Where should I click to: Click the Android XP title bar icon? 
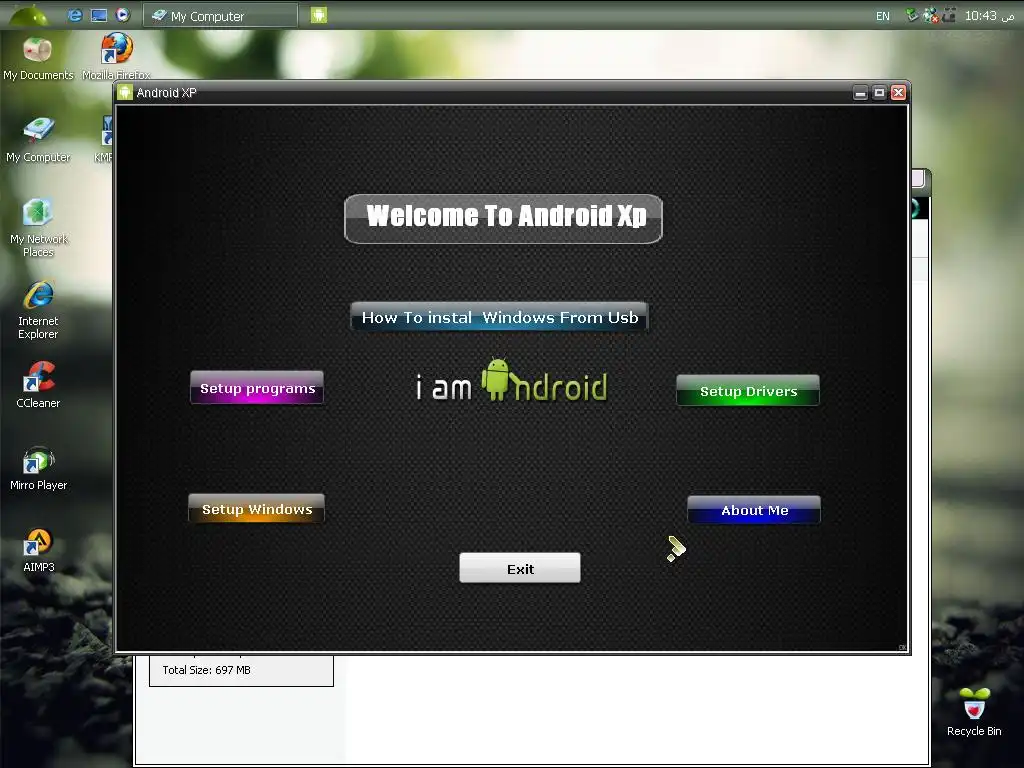point(125,93)
